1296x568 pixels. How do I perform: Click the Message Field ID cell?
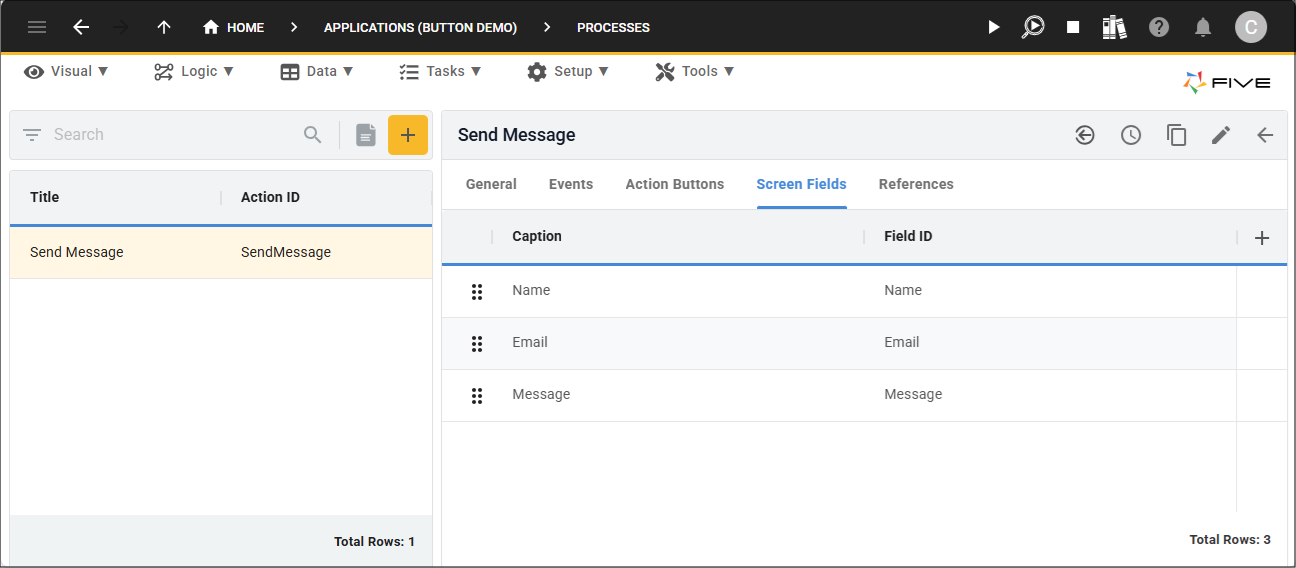913,394
